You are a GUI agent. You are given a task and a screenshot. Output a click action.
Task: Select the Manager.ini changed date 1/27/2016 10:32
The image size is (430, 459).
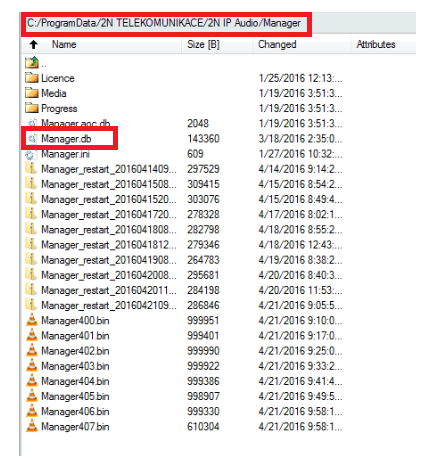300,154
